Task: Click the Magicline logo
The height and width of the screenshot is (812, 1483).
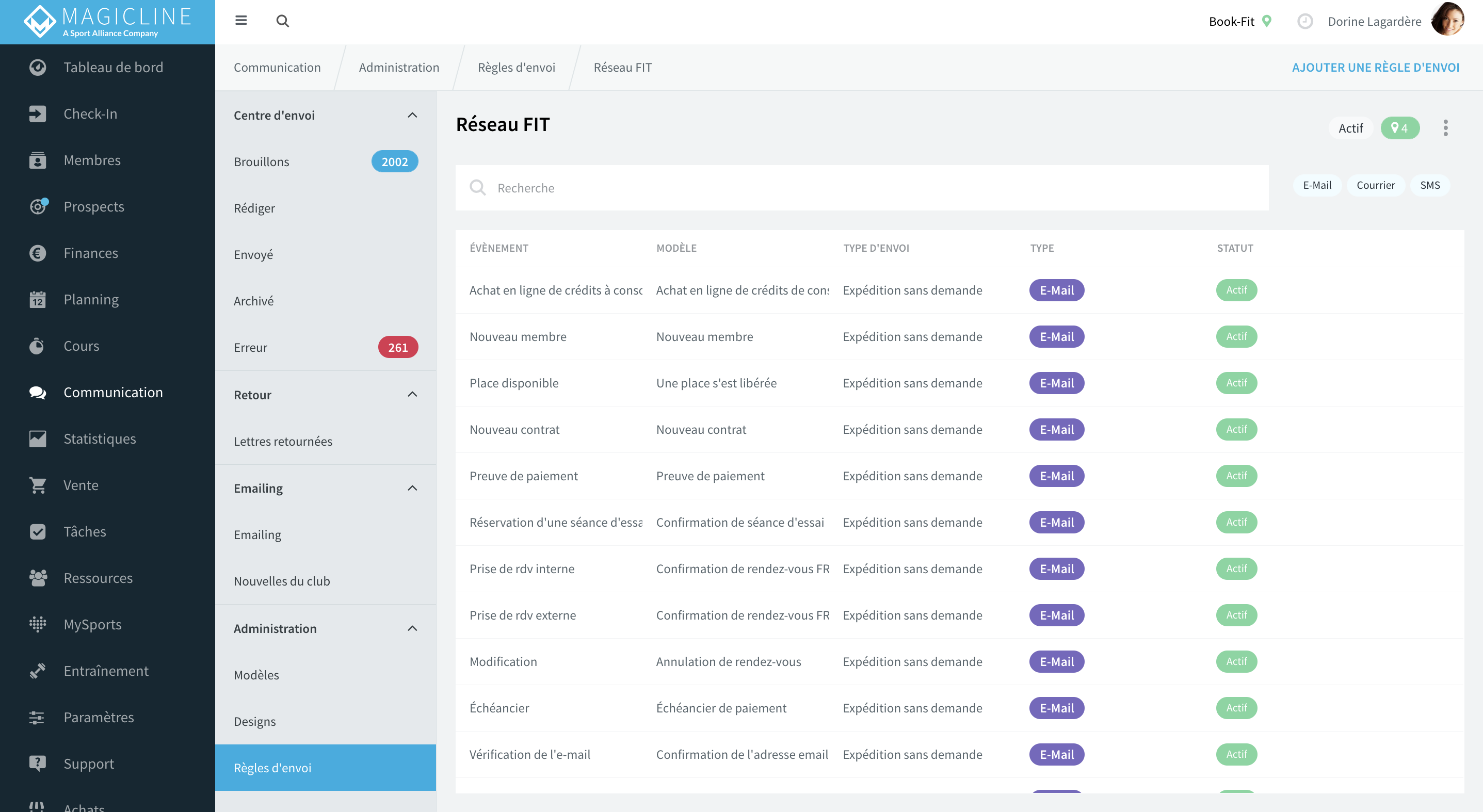Action: point(108,22)
